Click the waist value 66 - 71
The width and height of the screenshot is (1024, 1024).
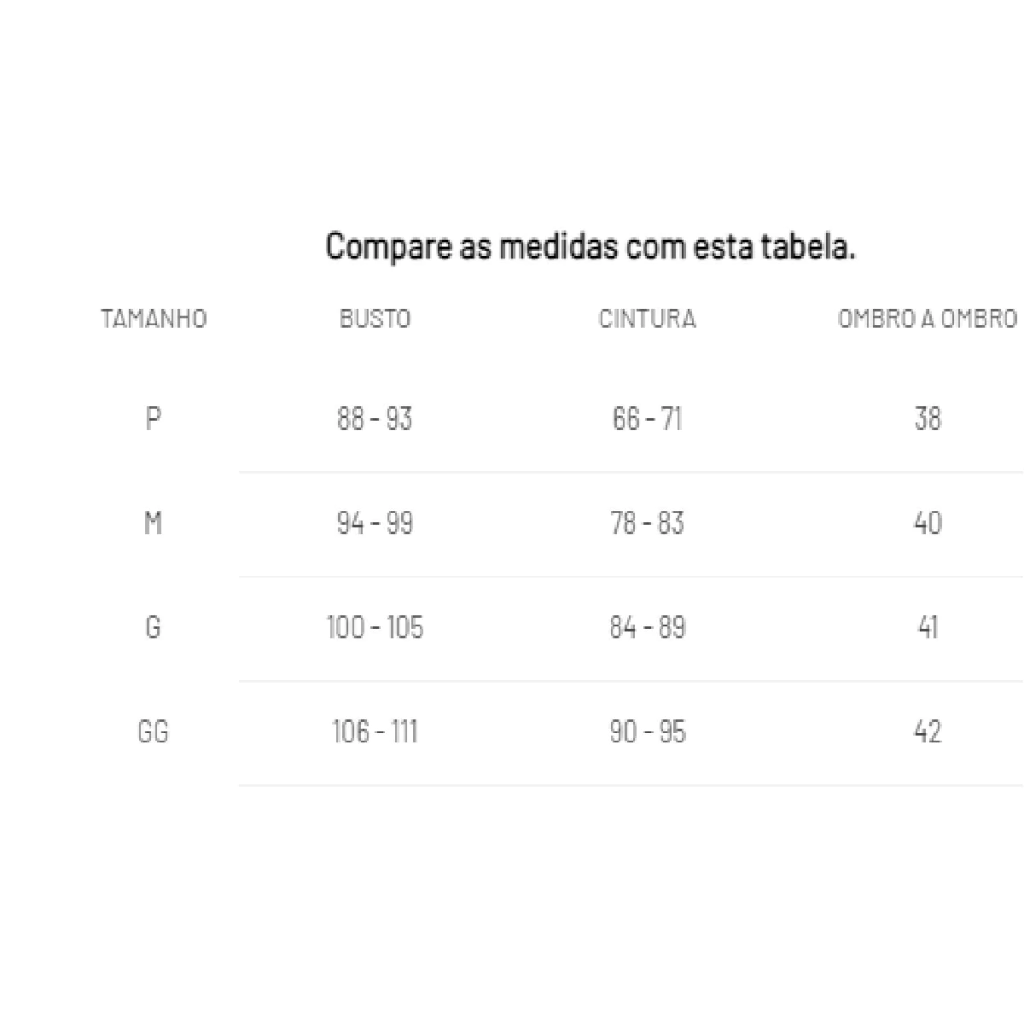coord(647,419)
